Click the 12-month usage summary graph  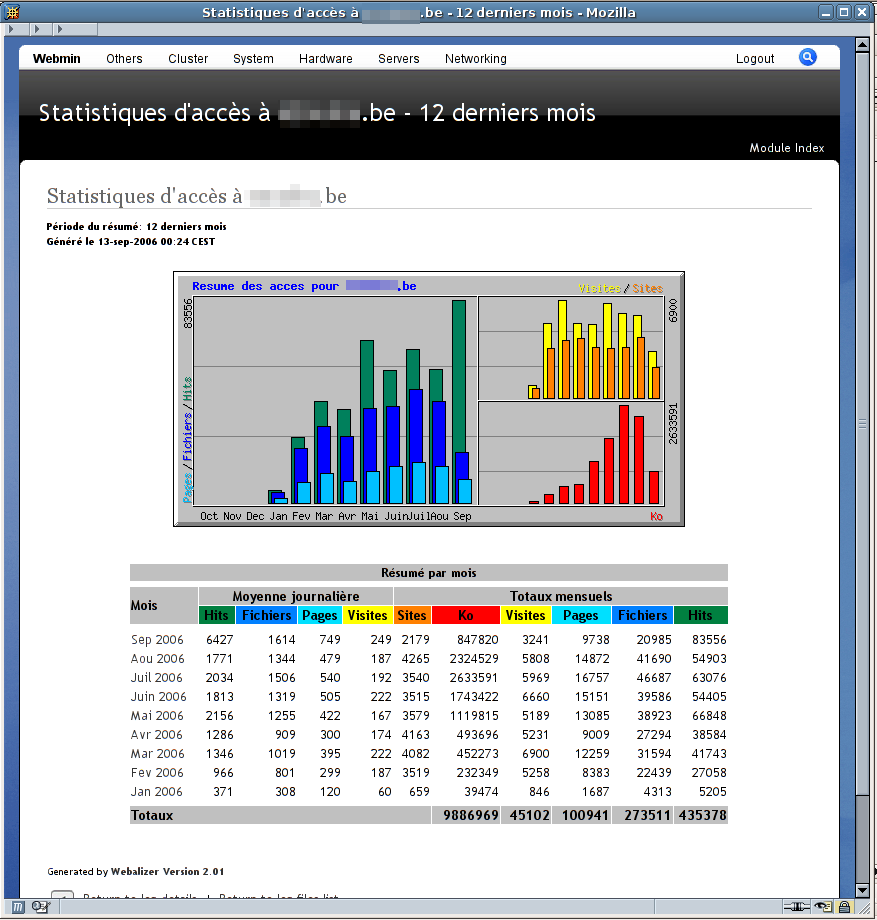428,399
